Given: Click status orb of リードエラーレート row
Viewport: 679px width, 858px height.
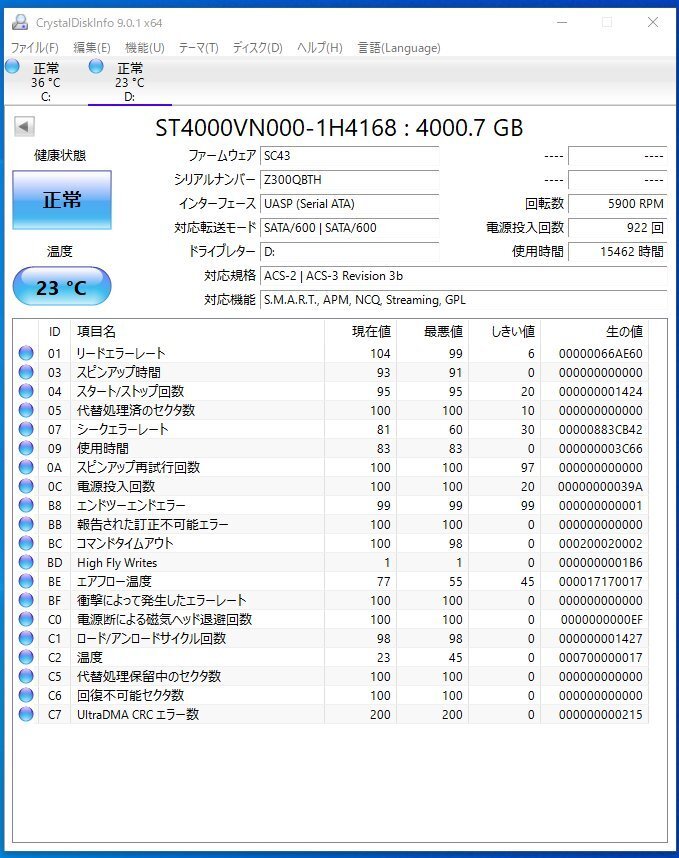Looking at the screenshot, I should pyautogui.click(x=26, y=353).
